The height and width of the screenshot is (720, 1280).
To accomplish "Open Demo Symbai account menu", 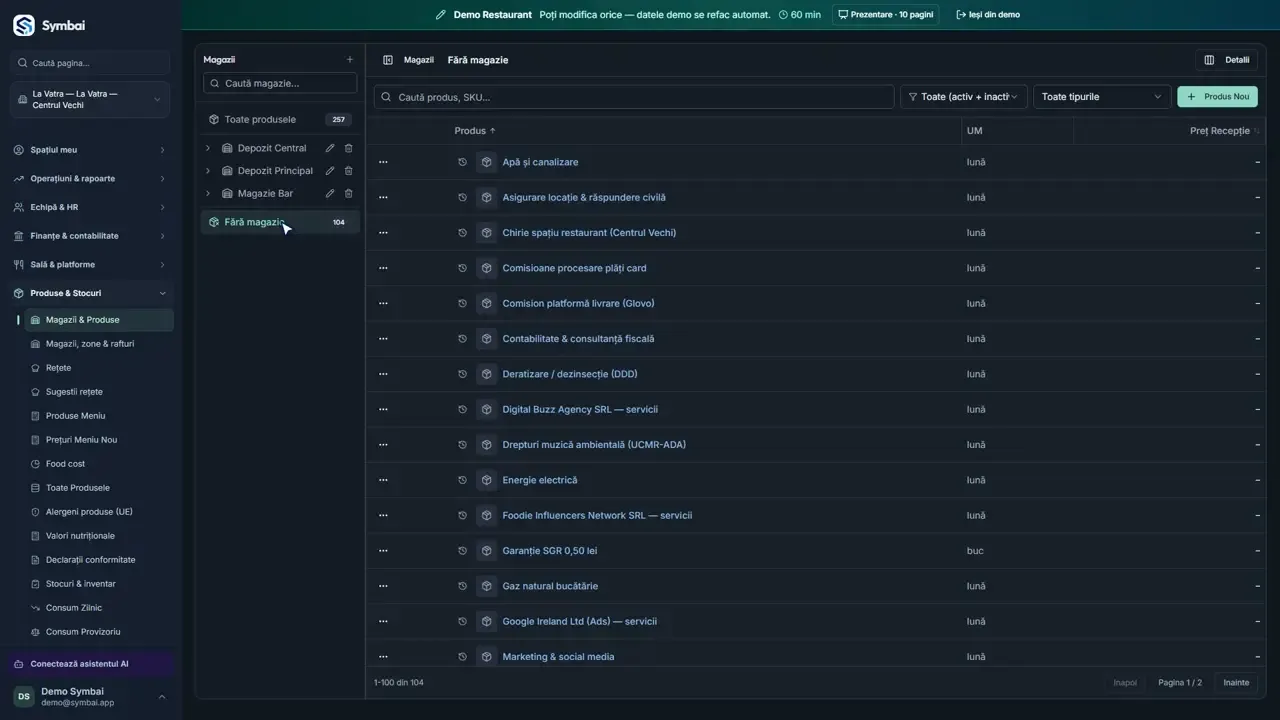I will point(90,697).
